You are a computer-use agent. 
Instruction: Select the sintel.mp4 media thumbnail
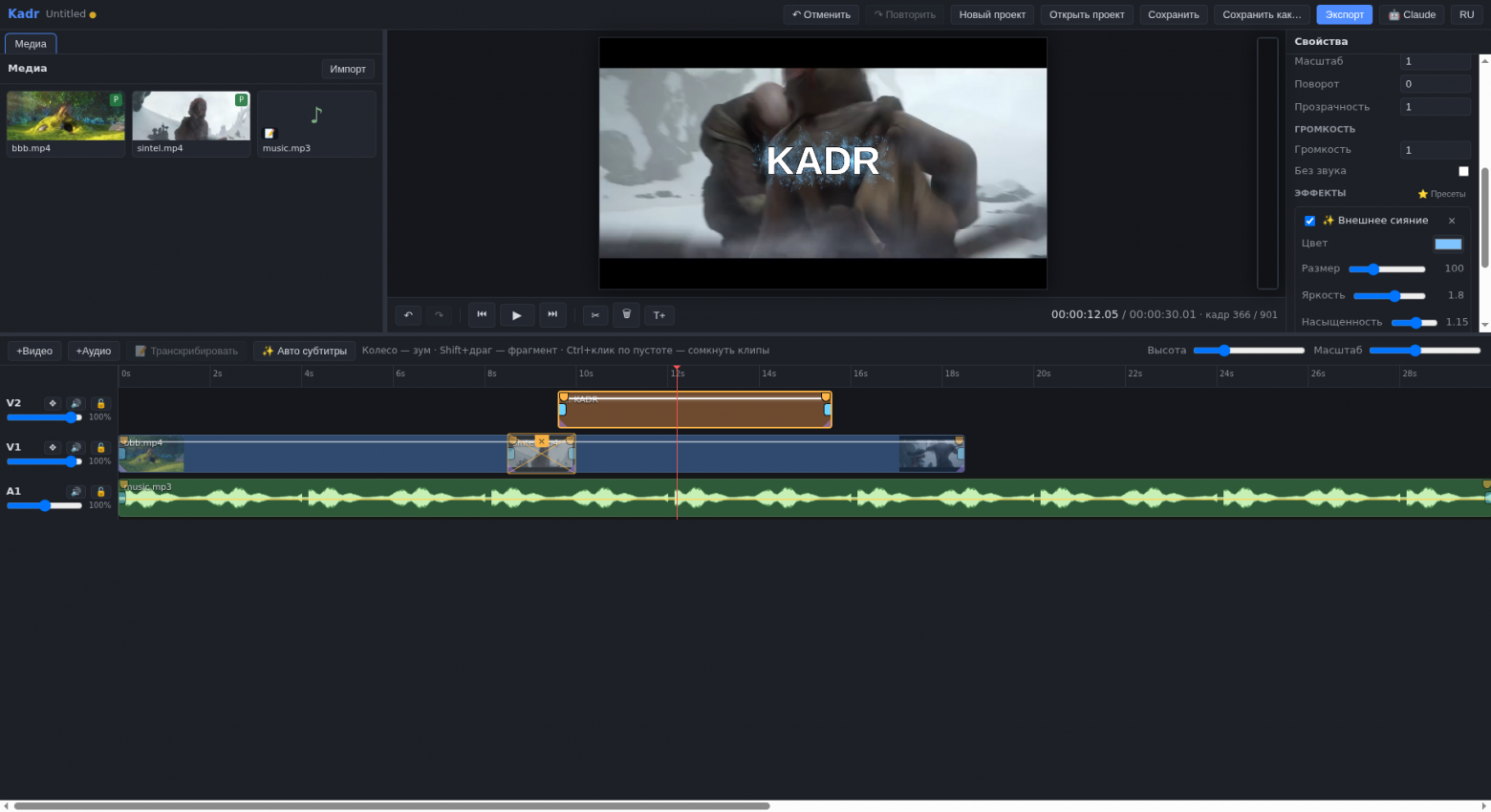coord(191,123)
